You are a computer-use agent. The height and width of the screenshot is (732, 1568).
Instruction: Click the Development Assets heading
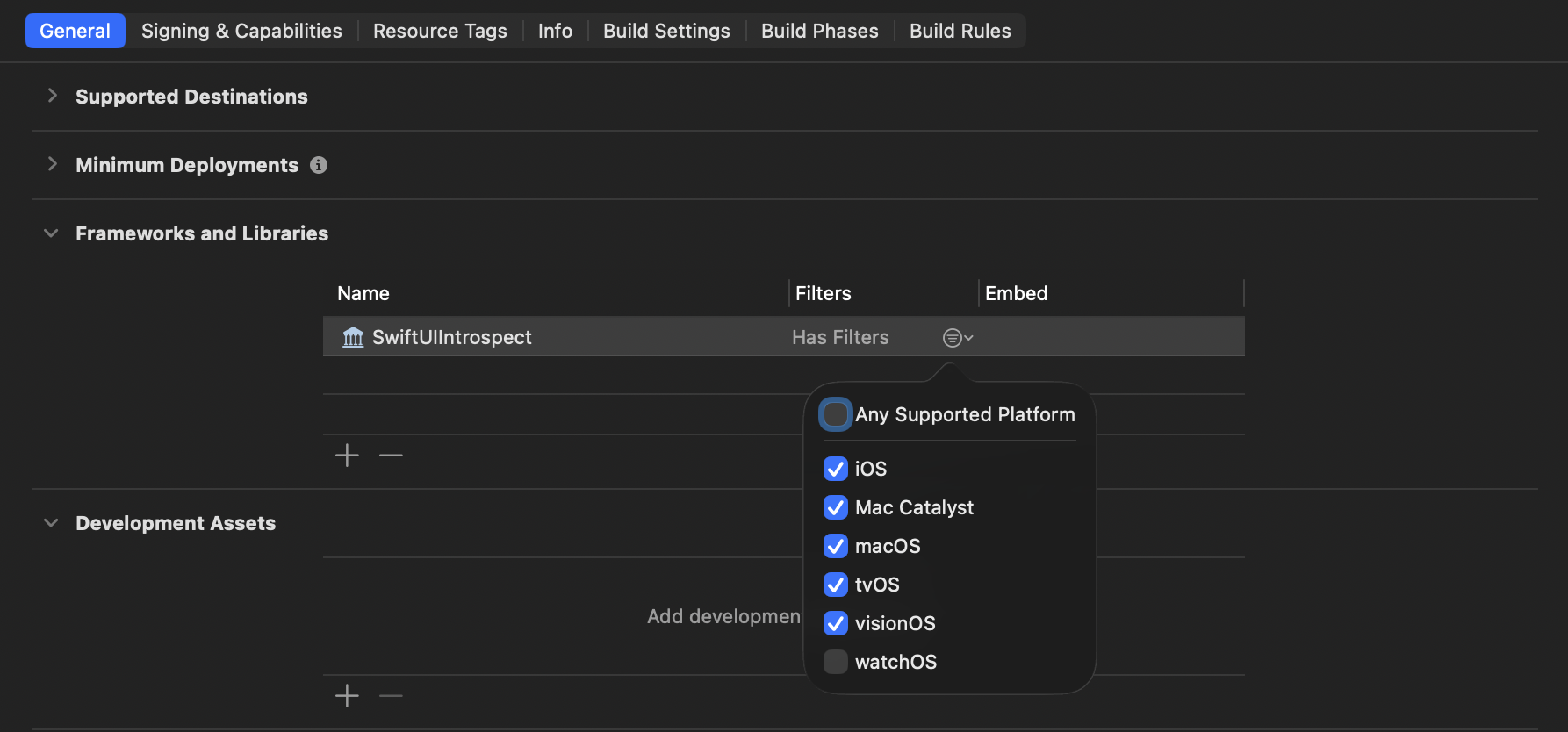tap(176, 523)
